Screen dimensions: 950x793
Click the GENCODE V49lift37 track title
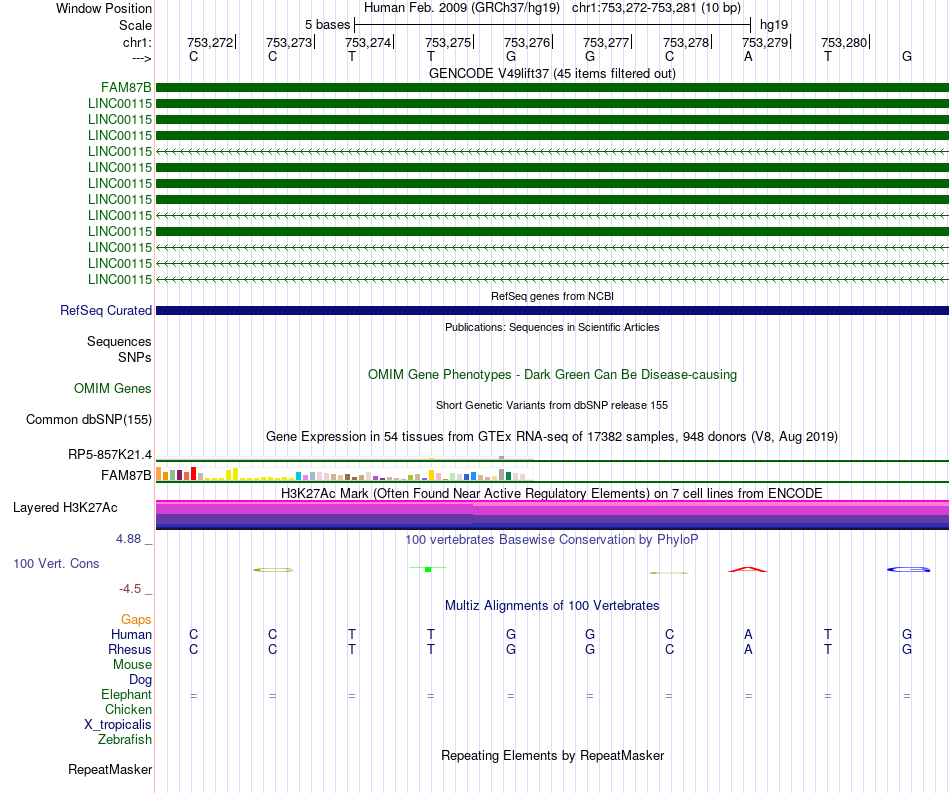point(552,73)
